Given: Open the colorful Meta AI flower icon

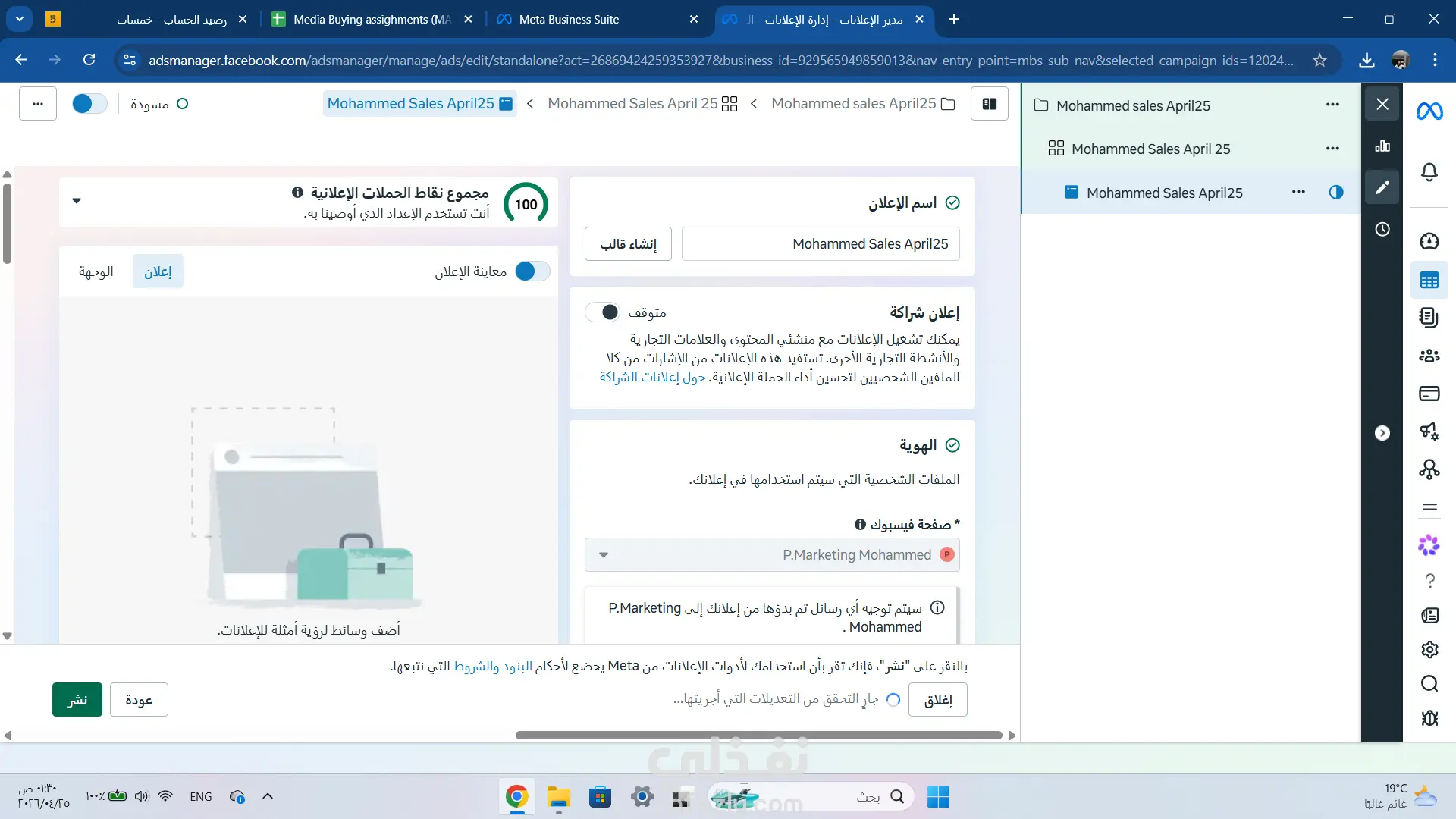Looking at the screenshot, I should coord(1429,544).
